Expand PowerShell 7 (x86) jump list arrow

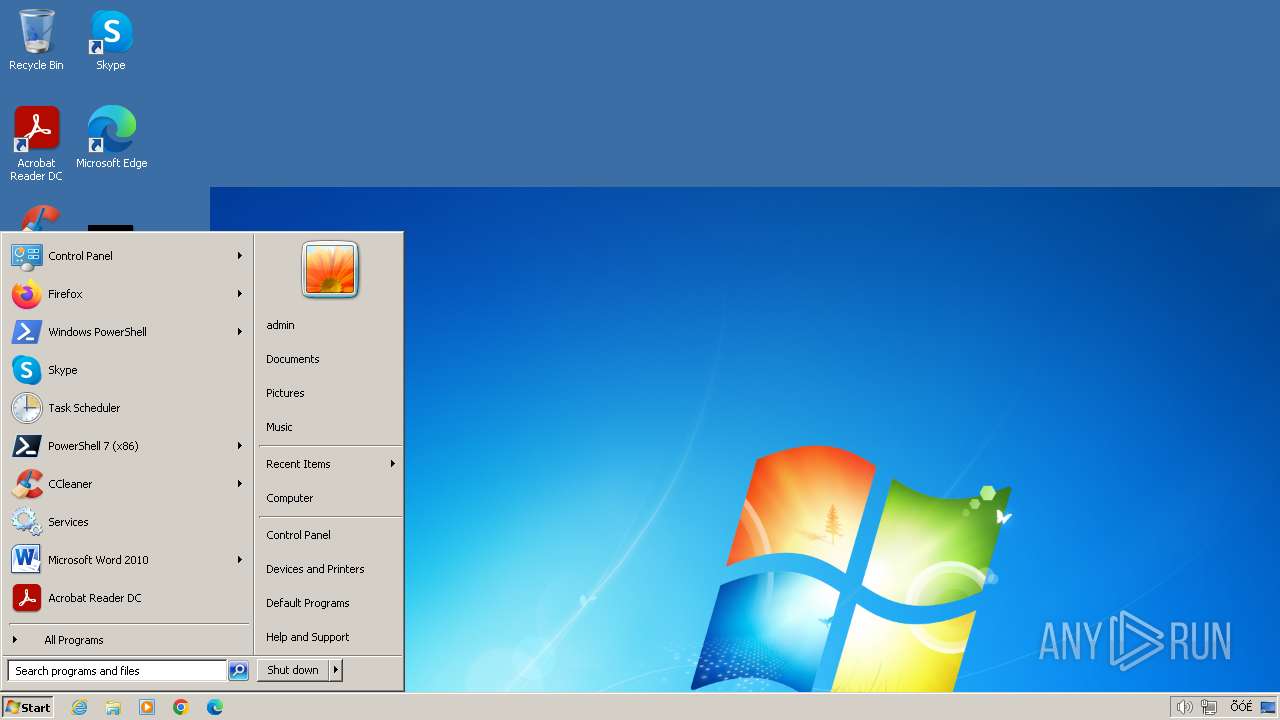(240, 446)
